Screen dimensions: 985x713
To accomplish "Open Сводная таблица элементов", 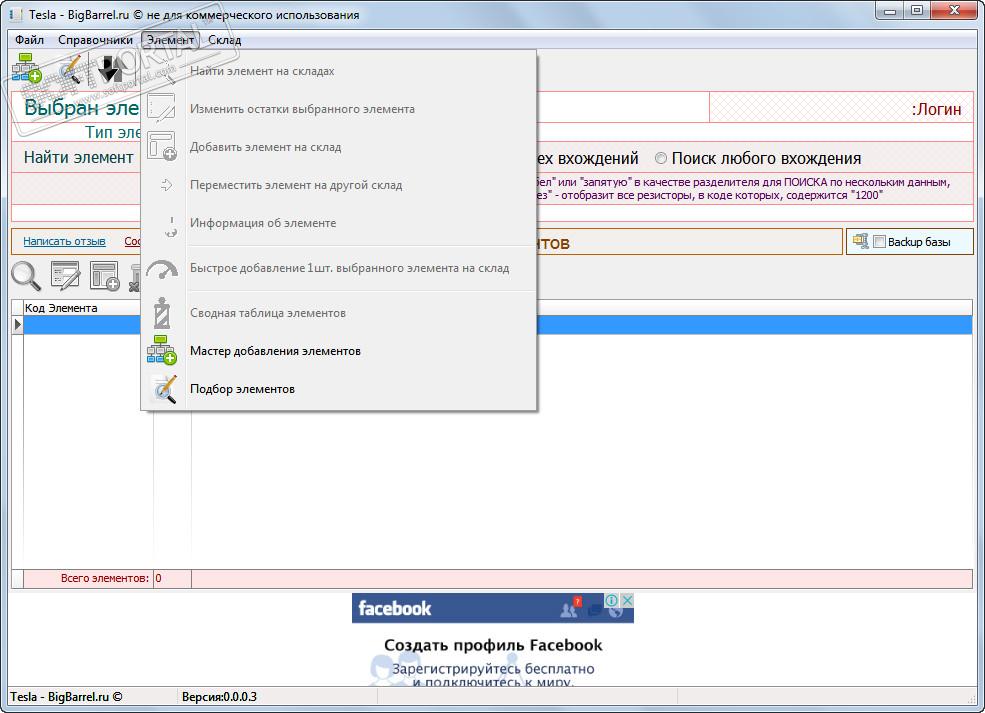I will [339, 313].
